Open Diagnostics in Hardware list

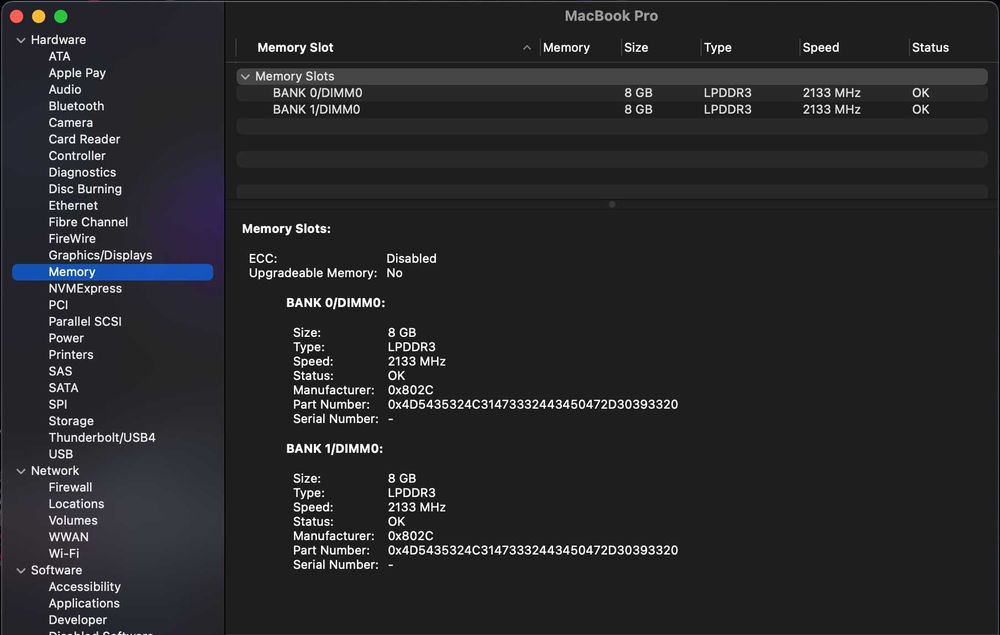point(82,172)
